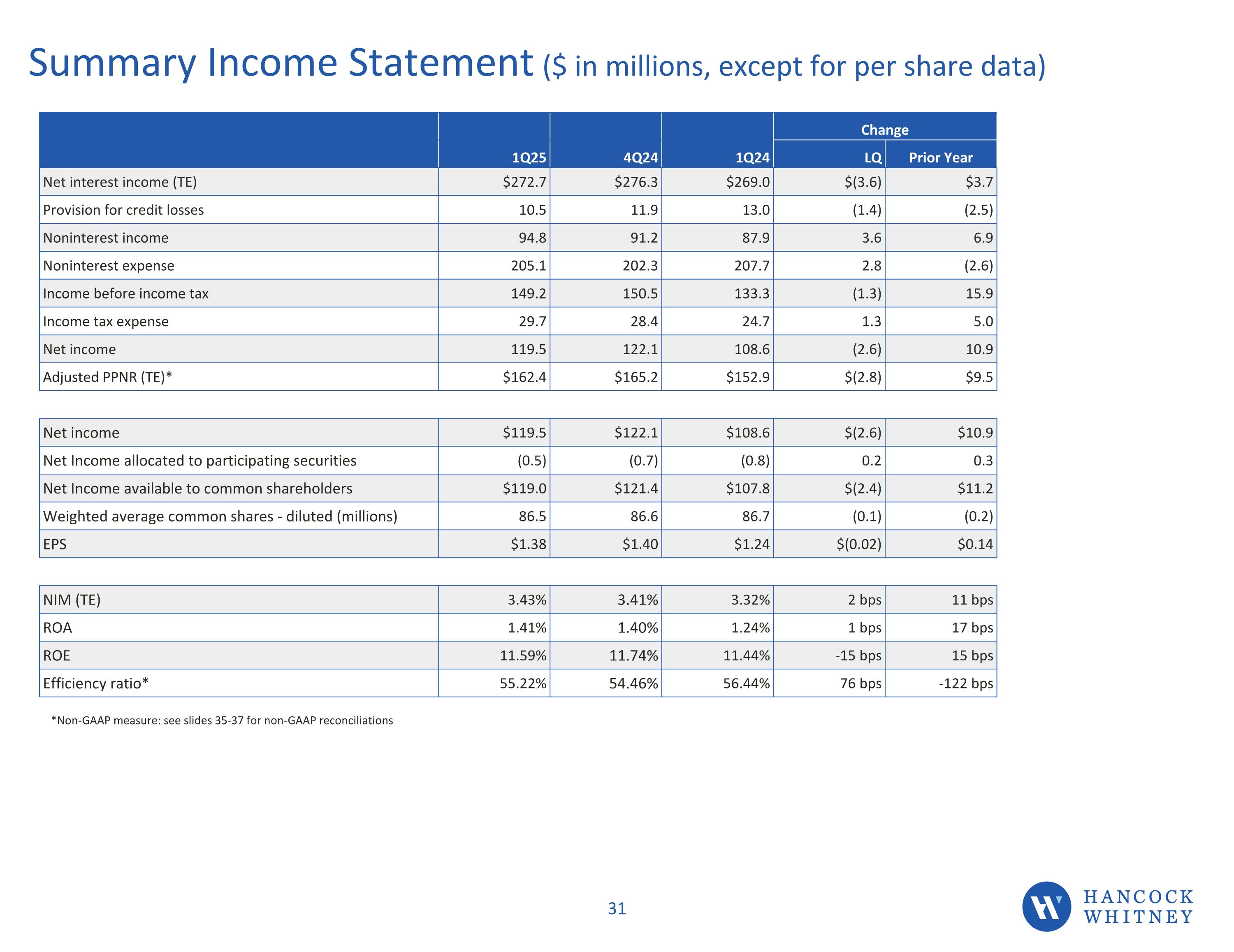Click the Hancock Whitney logo icon
The image size is (1234, 952).
[x=1046, y=906]
